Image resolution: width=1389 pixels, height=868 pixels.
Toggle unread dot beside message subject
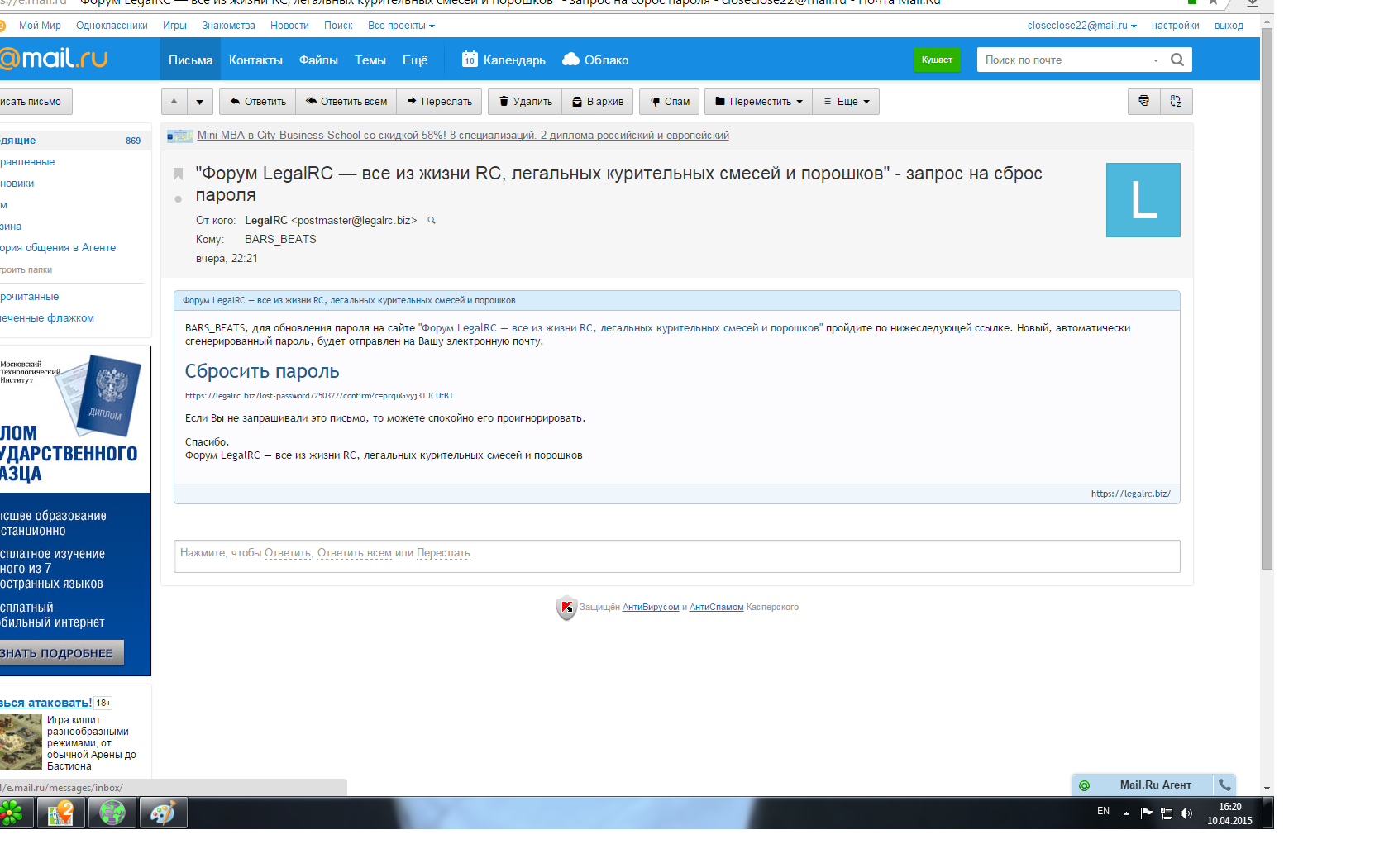pos(178,199)
